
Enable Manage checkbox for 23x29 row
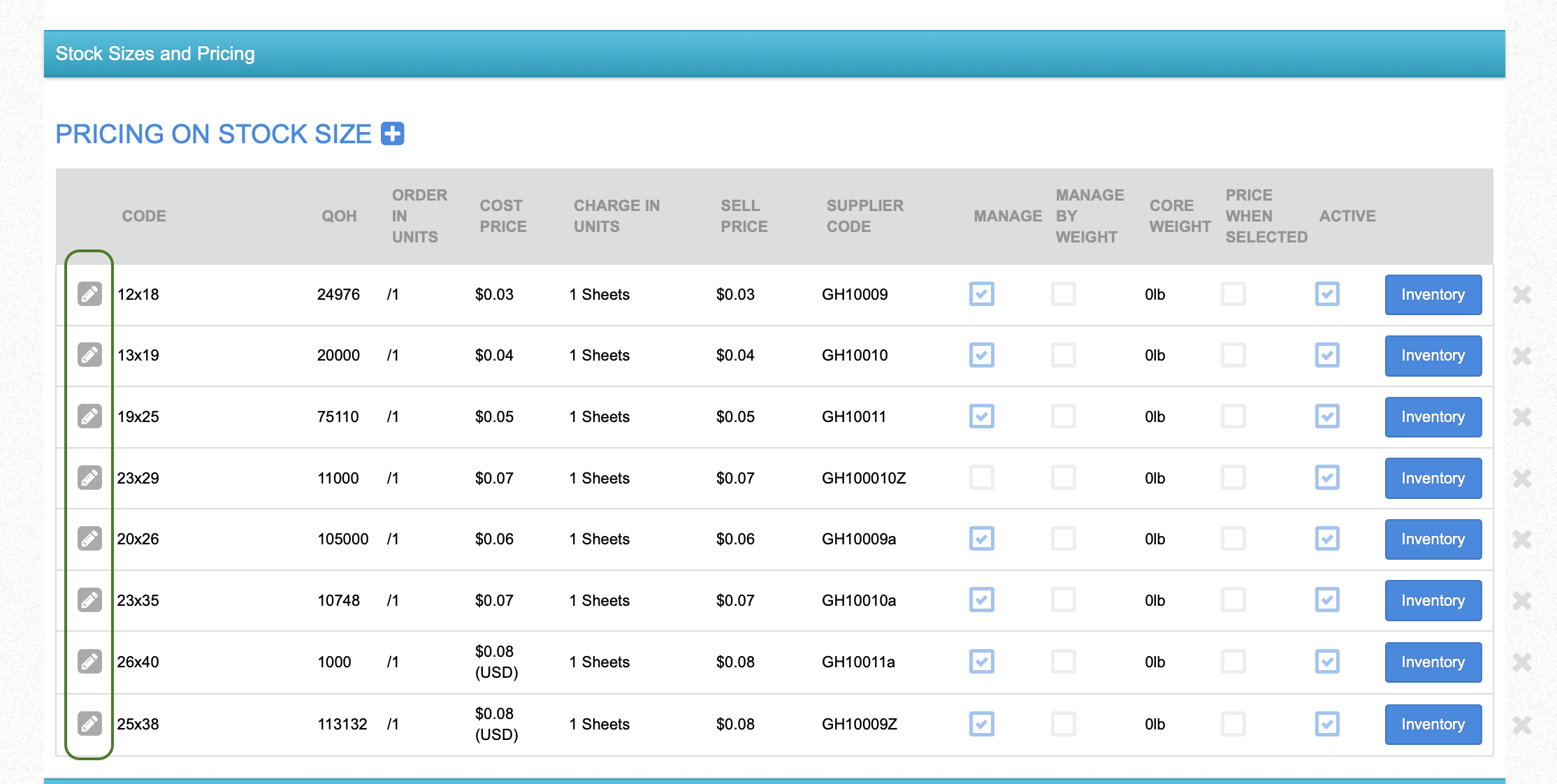coord(981,478)
